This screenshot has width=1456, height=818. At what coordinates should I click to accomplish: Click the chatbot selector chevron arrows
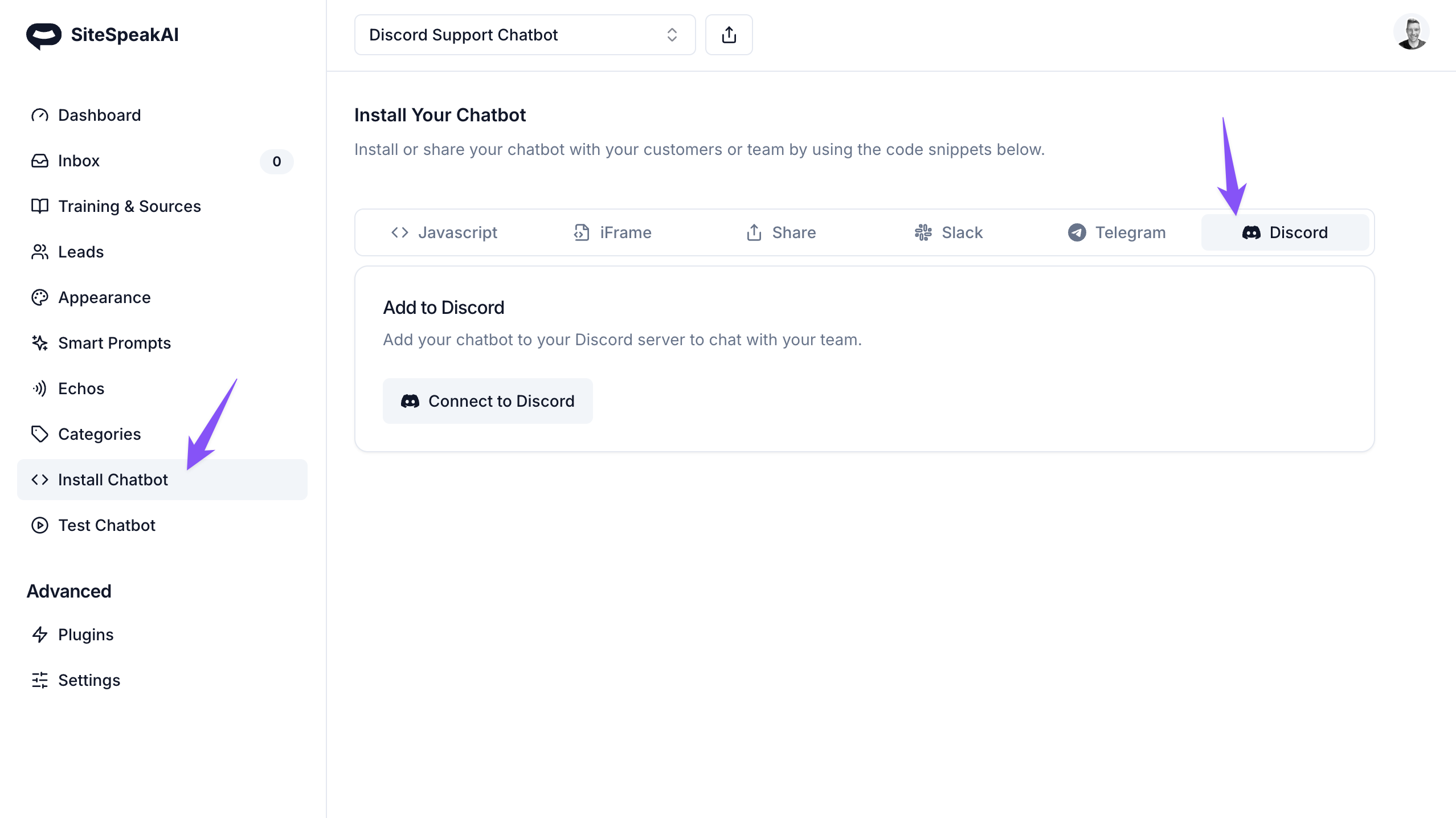(672, 35)
